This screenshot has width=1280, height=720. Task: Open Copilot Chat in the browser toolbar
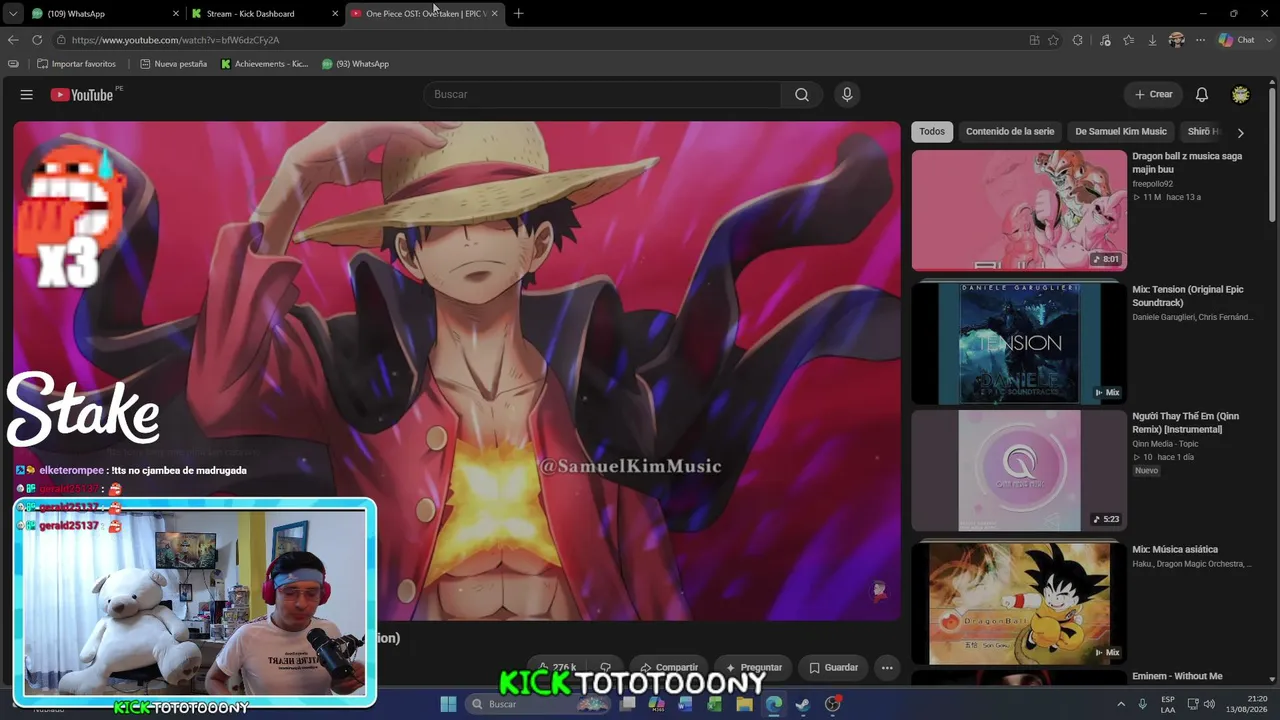click(x=1237, y=40)
